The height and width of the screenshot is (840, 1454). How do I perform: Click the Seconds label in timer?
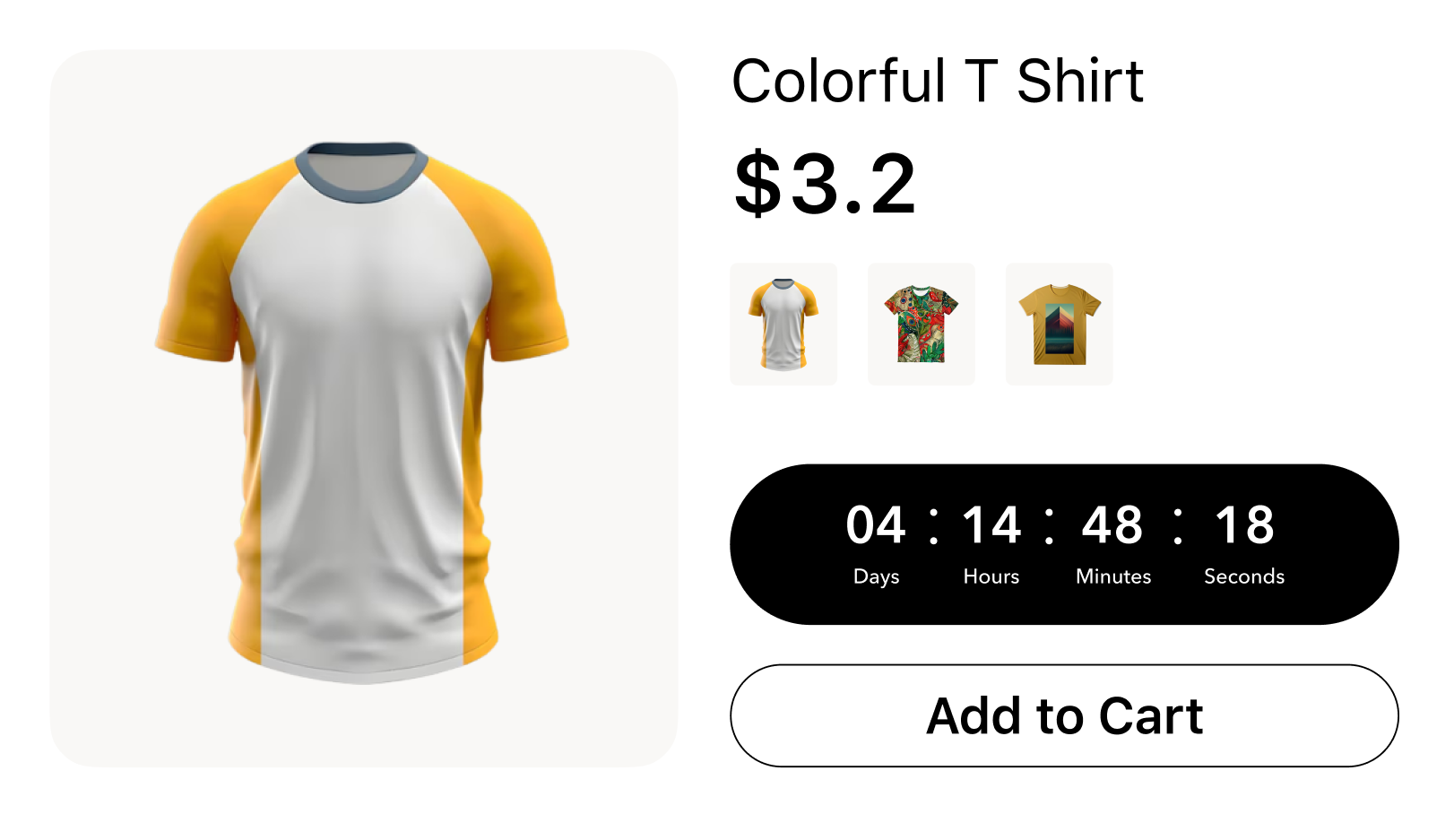1244,576
